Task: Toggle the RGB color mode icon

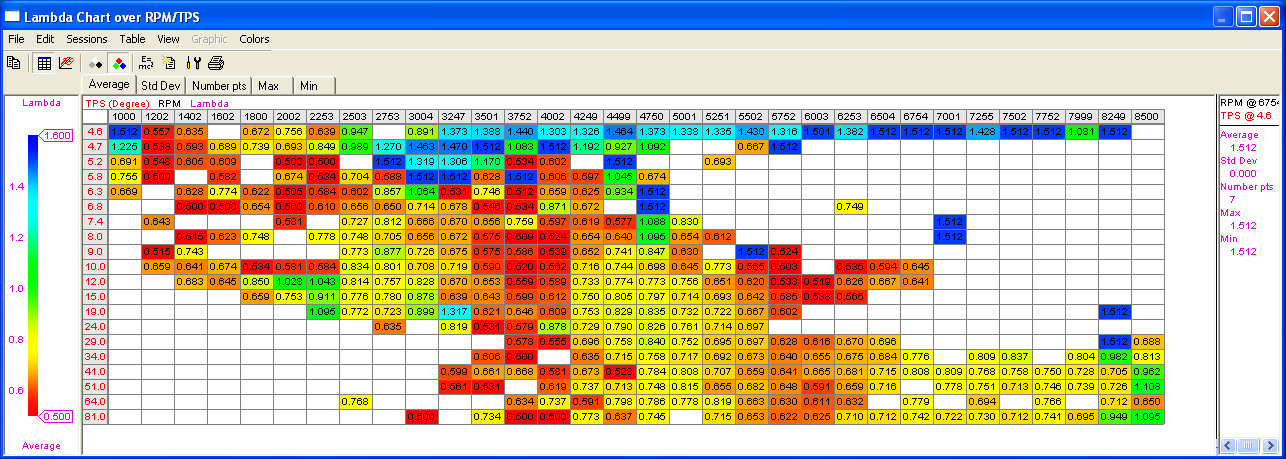Action: point(119,62)
